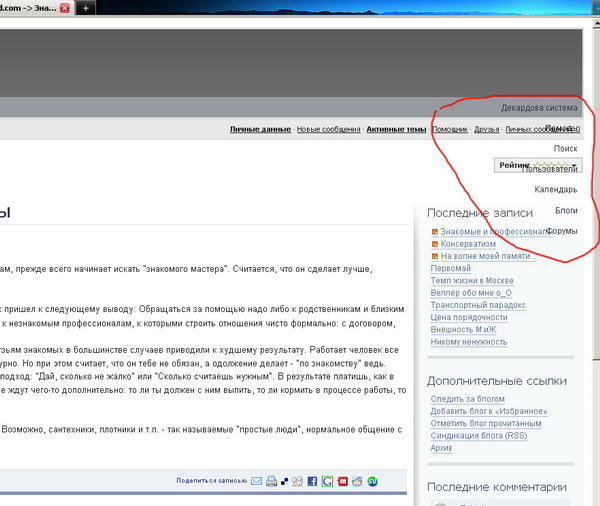Go to Новые сообщения
This screenshot has height=506, width=600.
click(328, 129)
